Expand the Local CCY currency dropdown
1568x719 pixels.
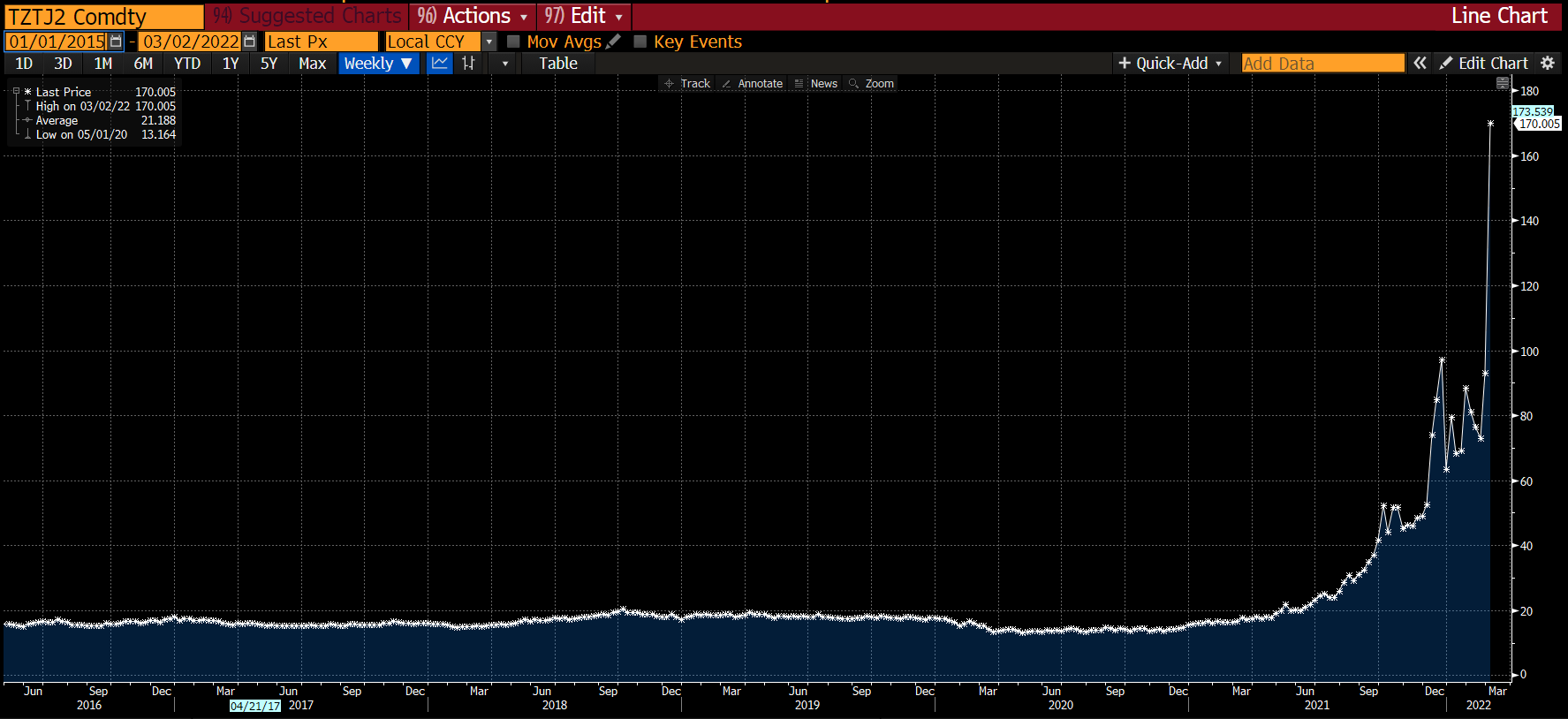[489, 42]
